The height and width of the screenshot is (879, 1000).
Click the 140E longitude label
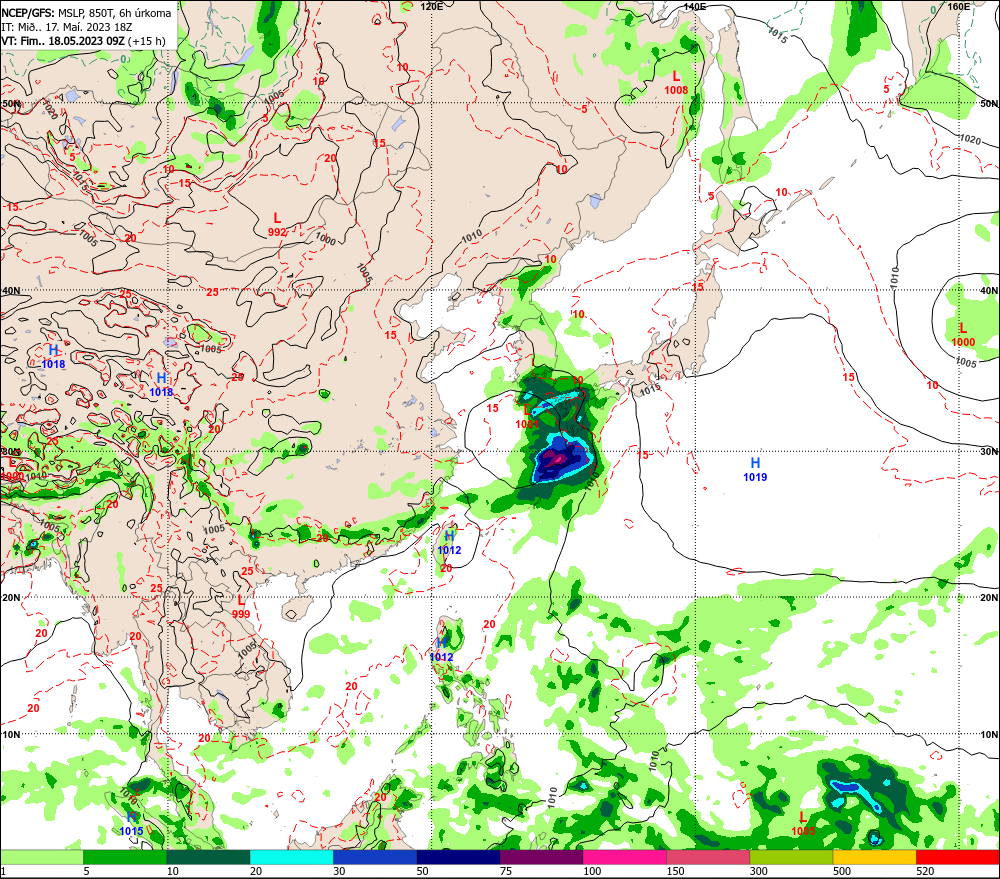(695, 6)
